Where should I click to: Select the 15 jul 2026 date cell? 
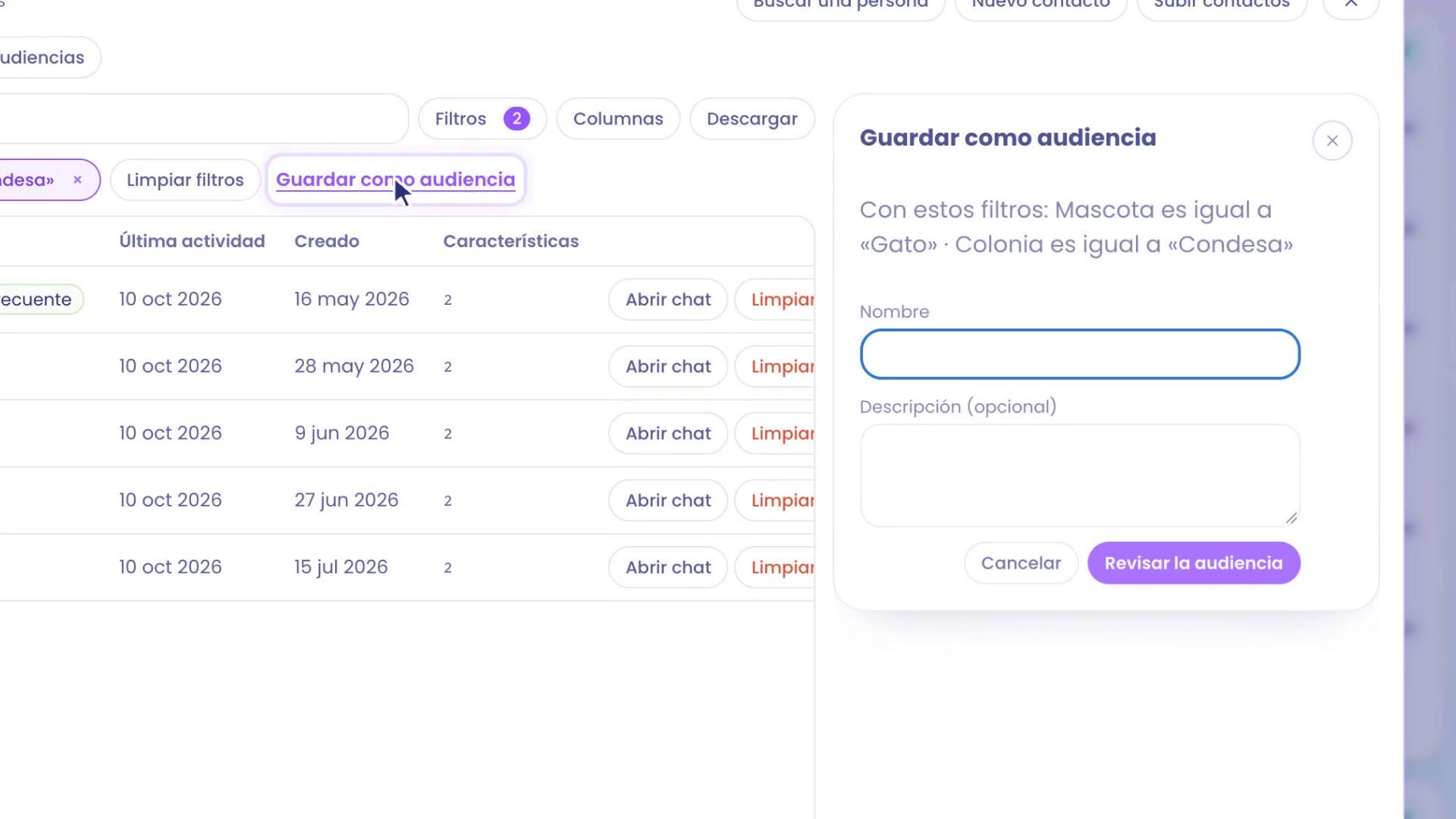341,567
